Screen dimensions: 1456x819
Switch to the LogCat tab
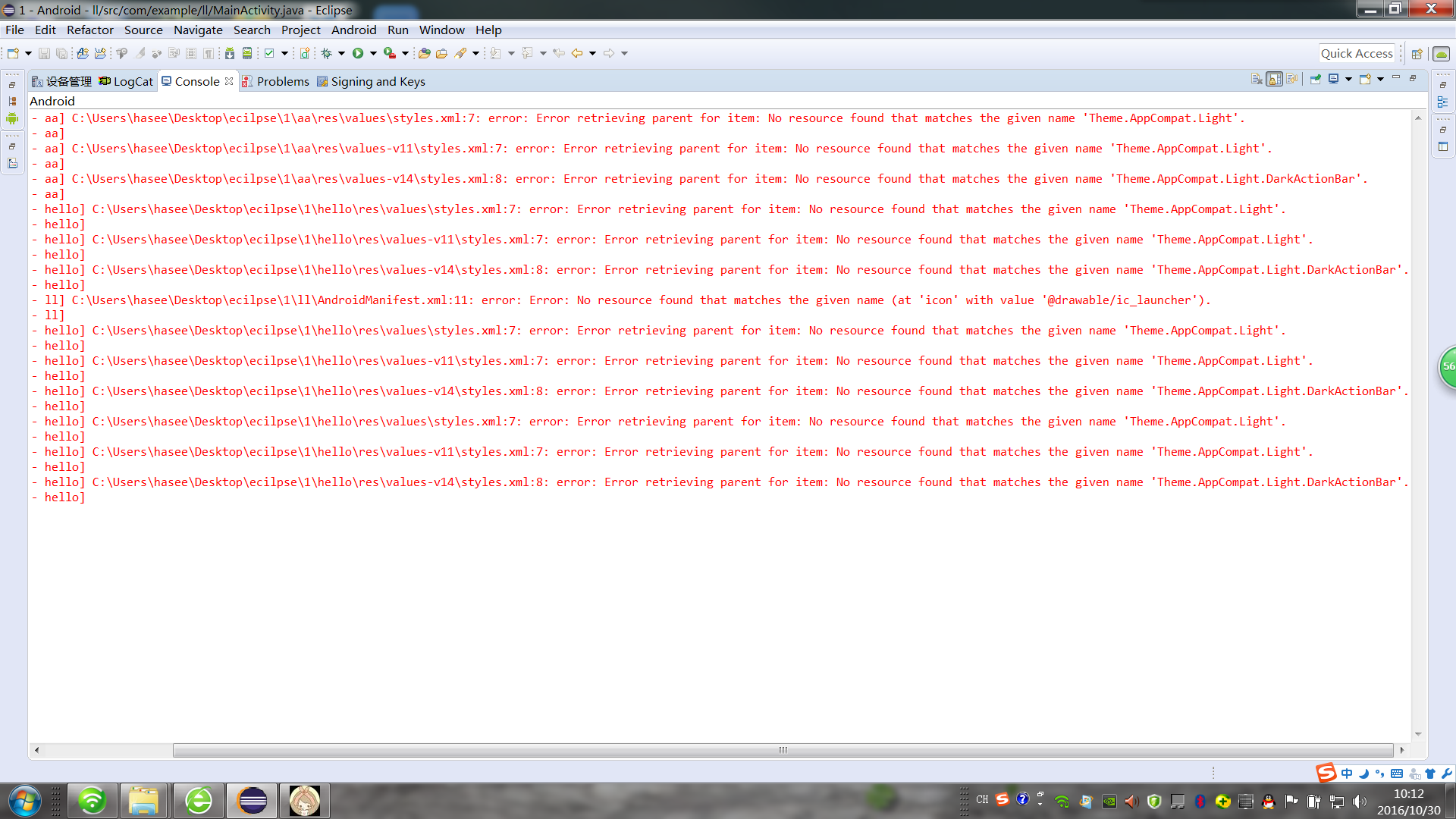pyautogui.click(x=126, y=81)
